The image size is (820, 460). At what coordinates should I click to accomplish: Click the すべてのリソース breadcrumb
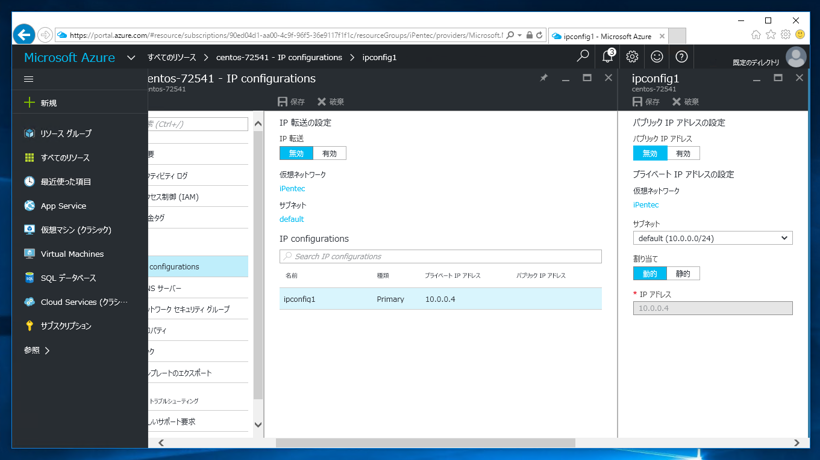click(172, 57)
